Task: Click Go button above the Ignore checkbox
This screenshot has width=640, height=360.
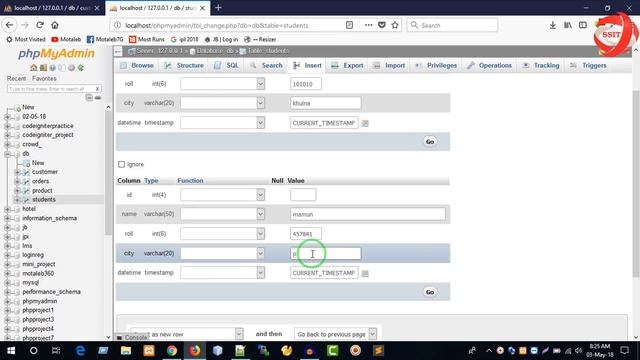Action: click(430, 142)
